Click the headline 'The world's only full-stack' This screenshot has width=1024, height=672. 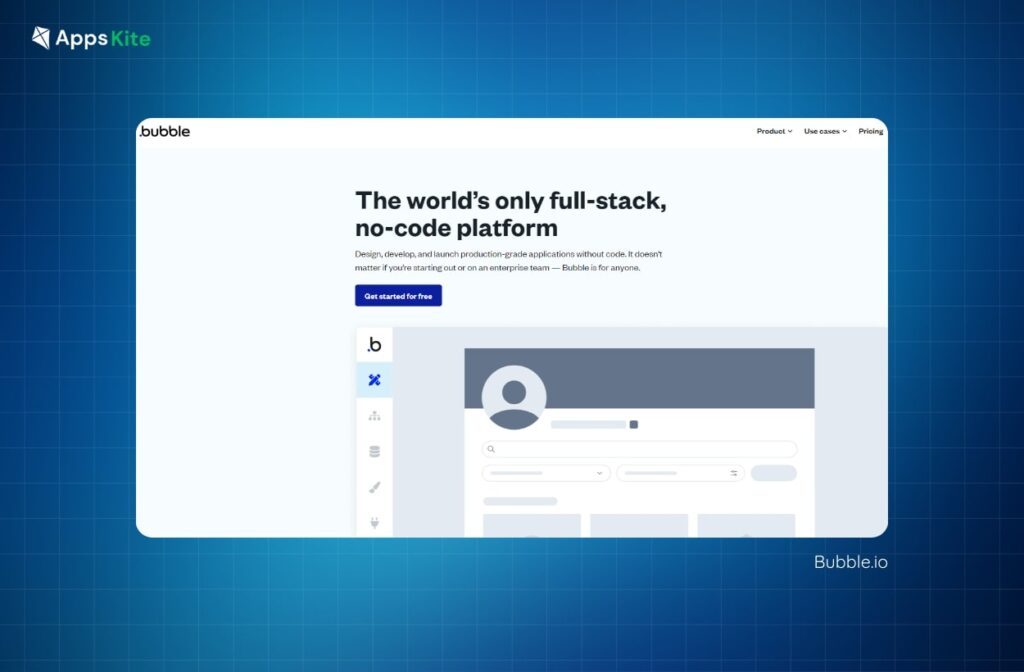coord(511,200)
